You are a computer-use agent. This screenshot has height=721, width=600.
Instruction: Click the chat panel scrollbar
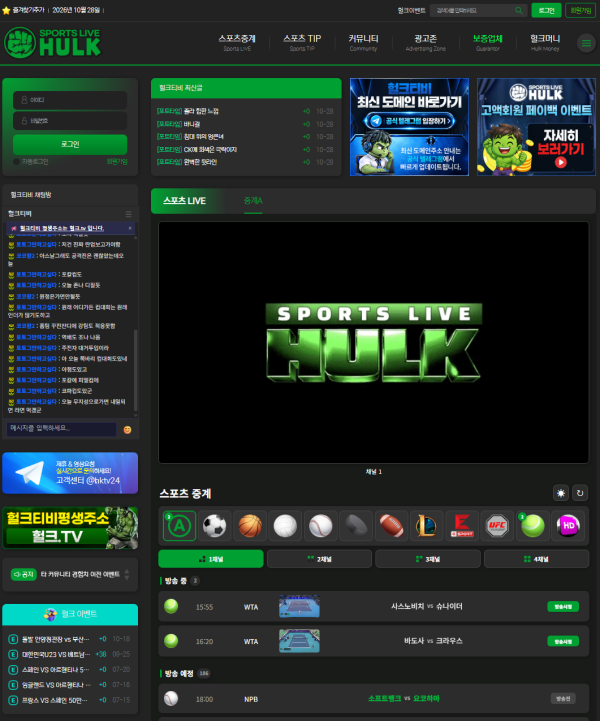pos(135,370)
